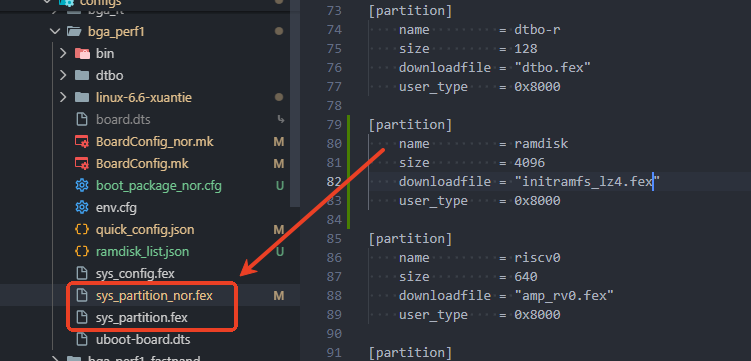The image size is (751, 361).
Task: Open BoardConfig.mk file
Action: click(x=142, y=164)
